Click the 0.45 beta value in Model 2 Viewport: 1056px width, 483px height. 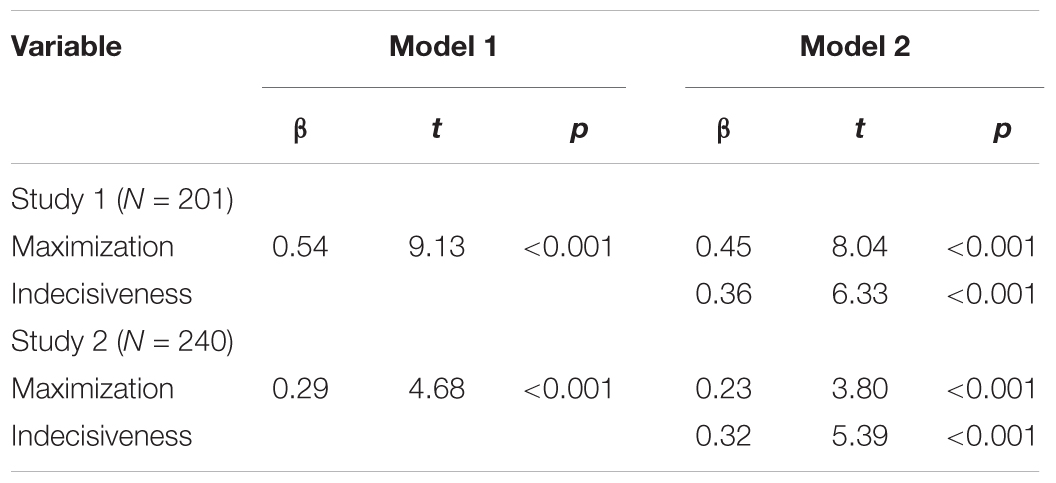(723, 247)
